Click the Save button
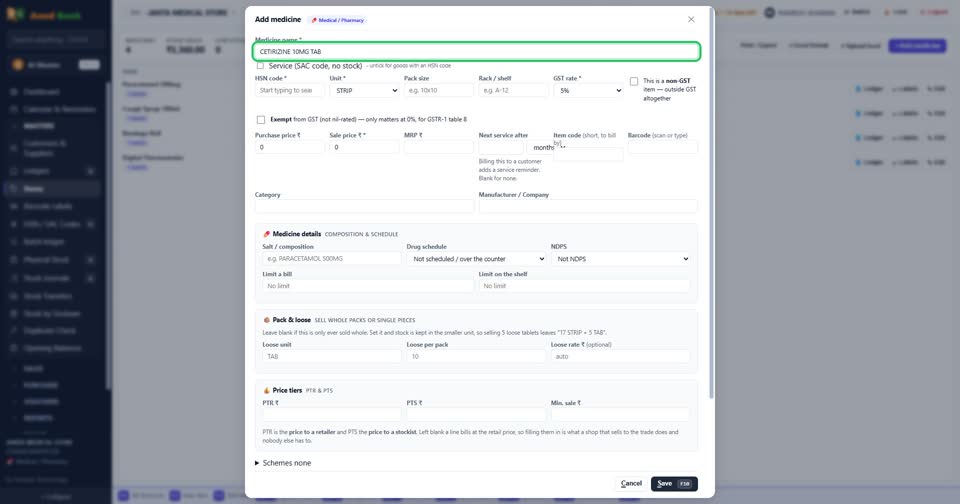Screen dimensions: 960x504 coord(674,484)
